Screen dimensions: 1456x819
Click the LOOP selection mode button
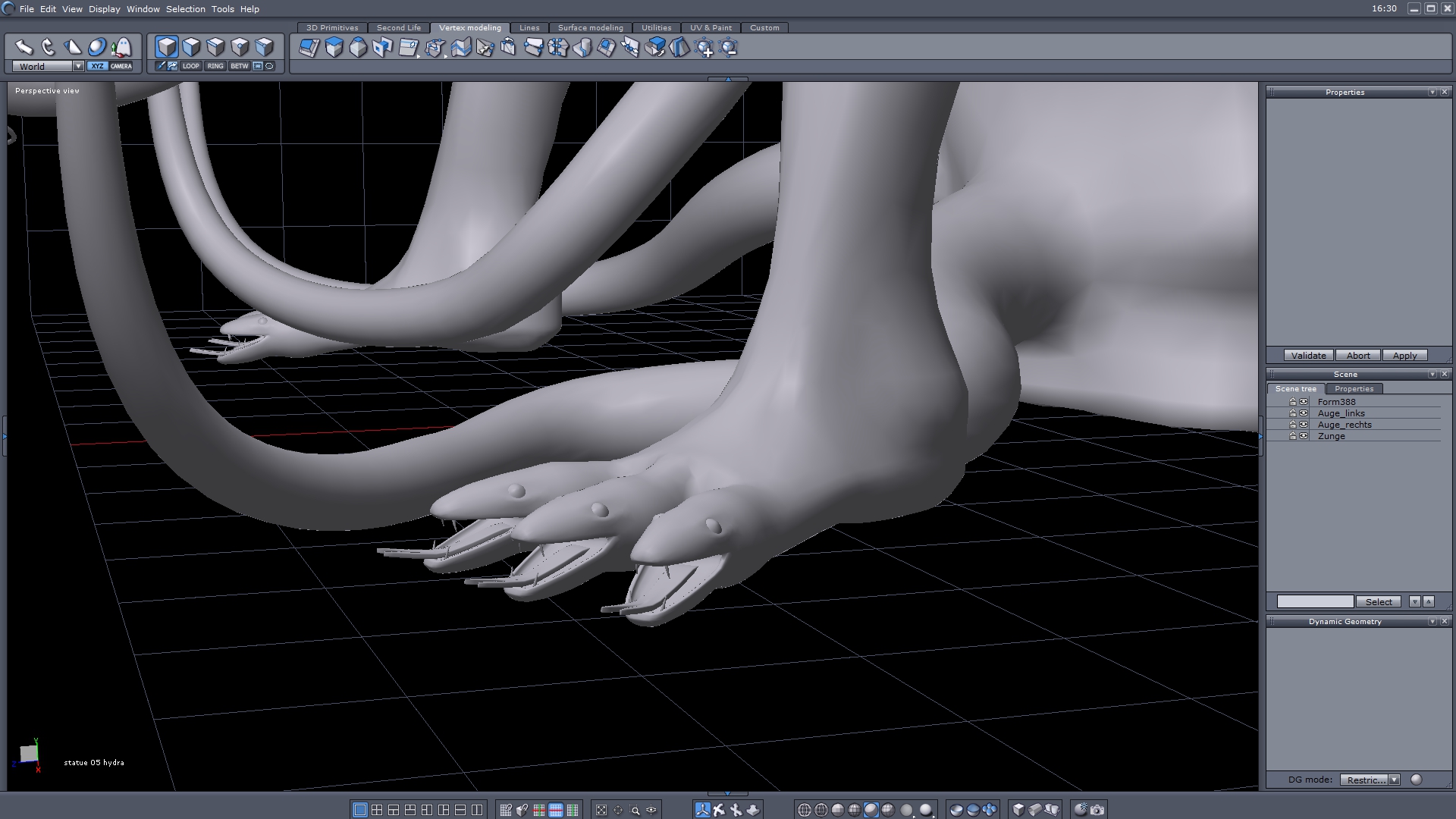[x=190, y=66]
